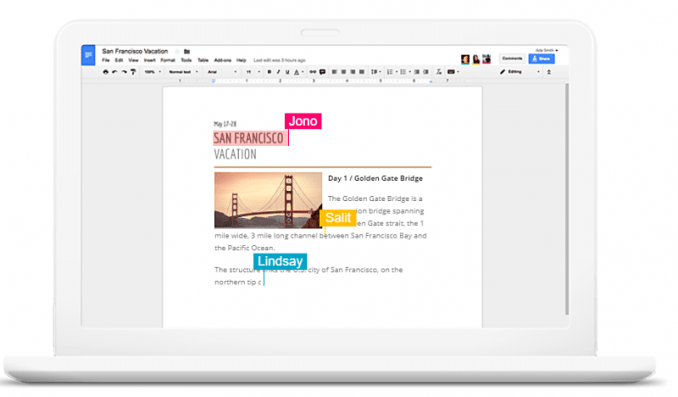Open the Help menu
The image size is (678, 397).
(241, 60)
